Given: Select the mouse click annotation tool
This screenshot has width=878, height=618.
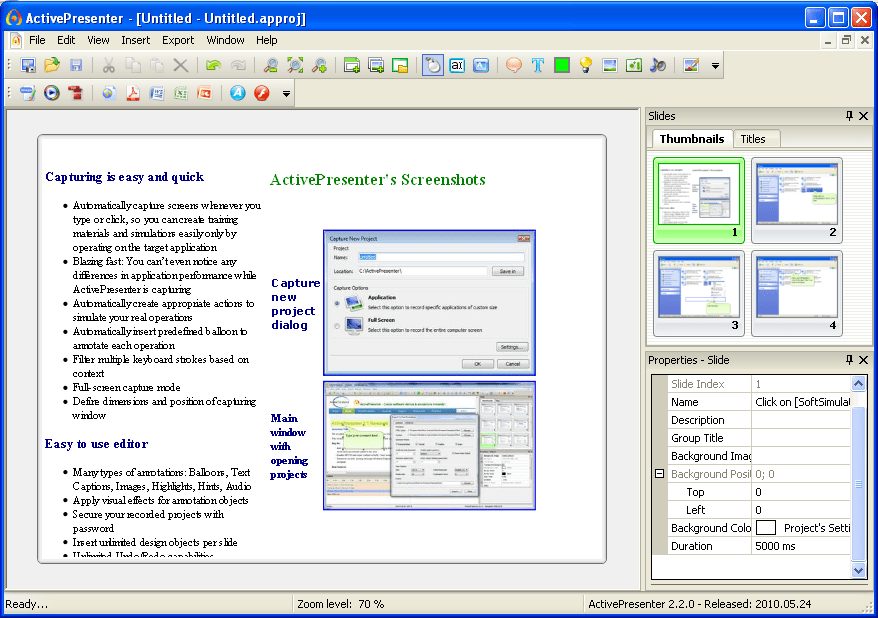Looking at the screenshot, I should tap(432, 65).
